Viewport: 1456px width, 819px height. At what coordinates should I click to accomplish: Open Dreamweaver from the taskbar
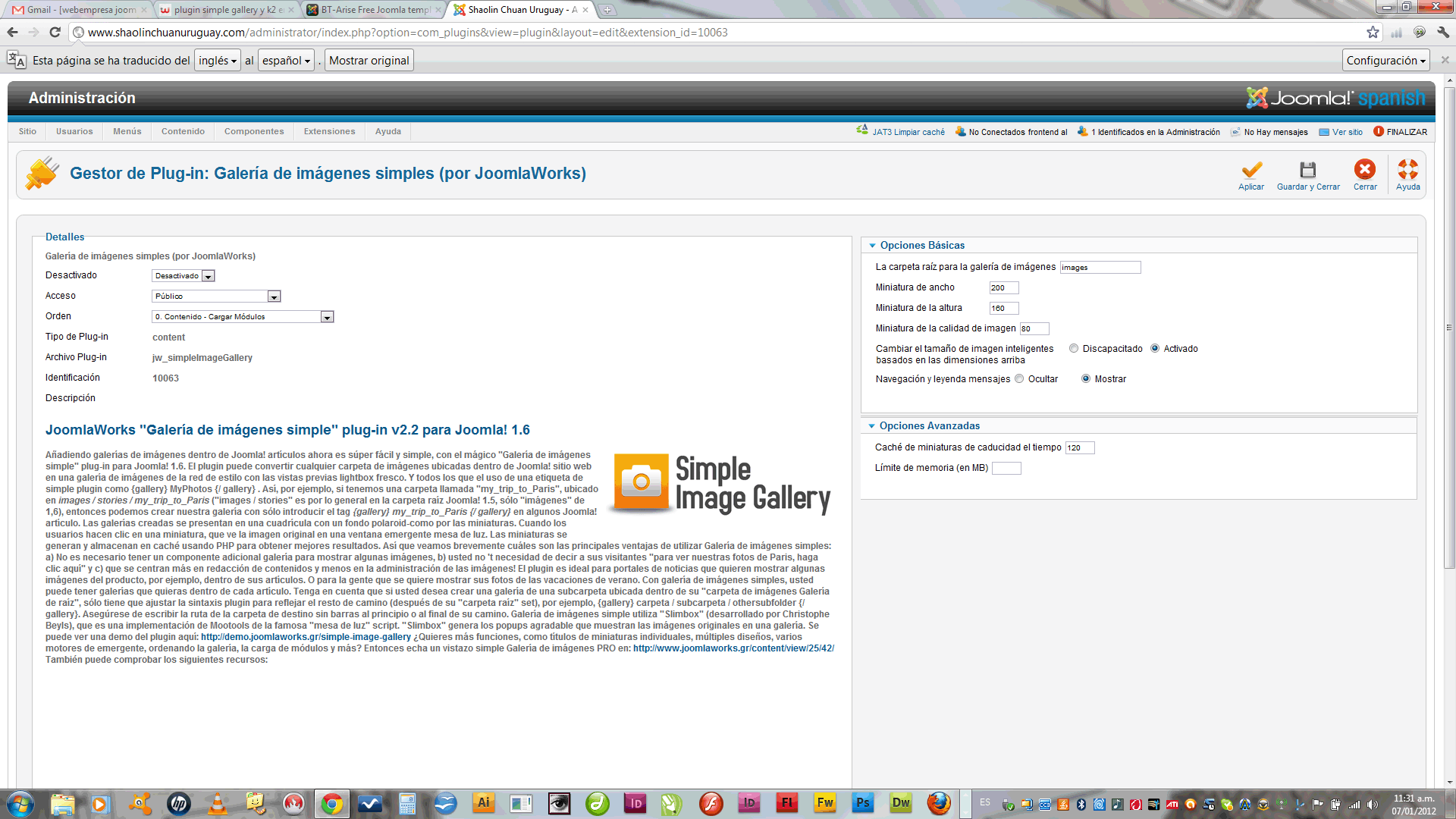click(901, 803)
